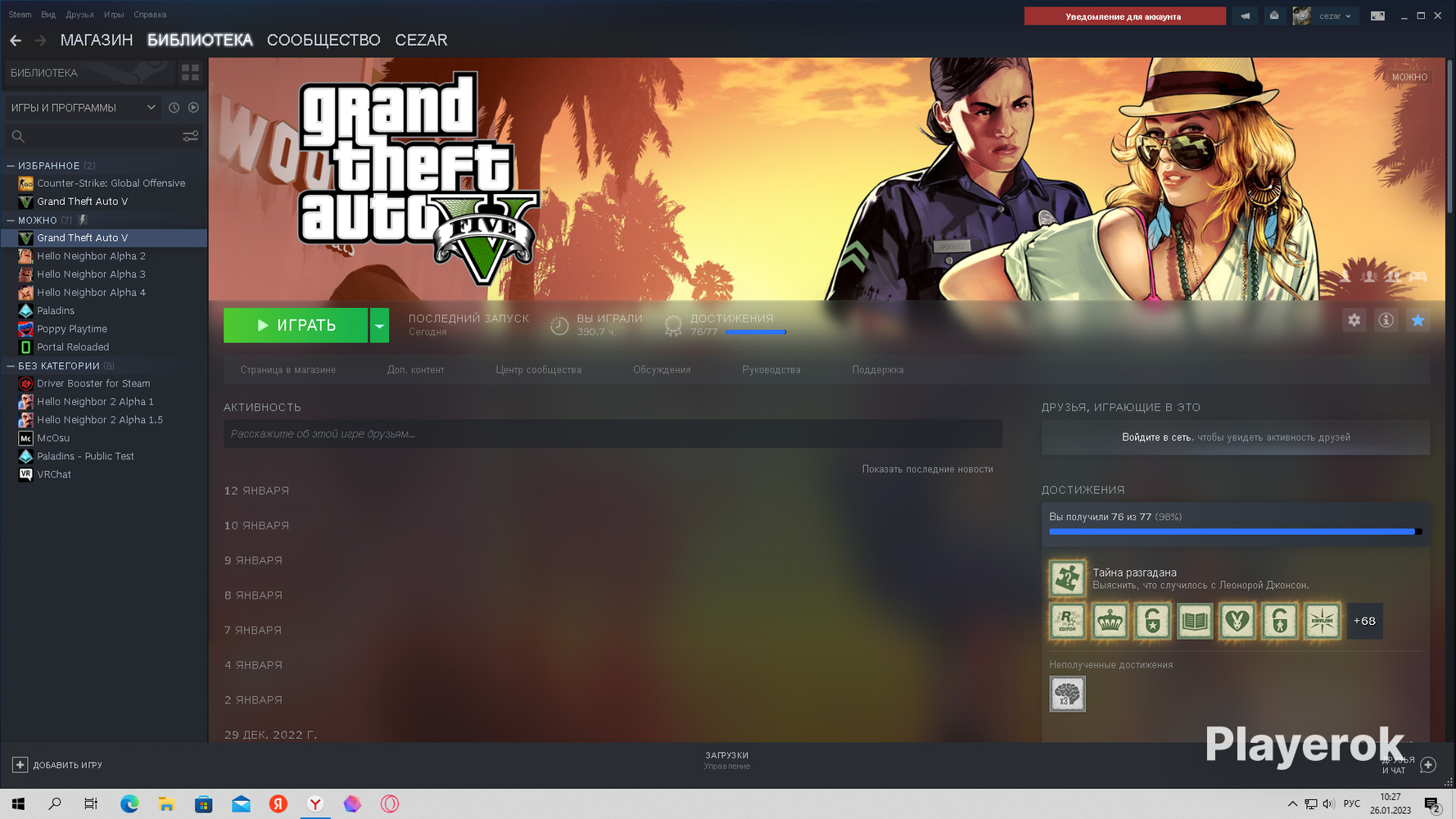The width and height of the screenshot is (1456, 819).
Task: View the heart achievement icon
Action: pyautogui.click(x=1237, y=621)
